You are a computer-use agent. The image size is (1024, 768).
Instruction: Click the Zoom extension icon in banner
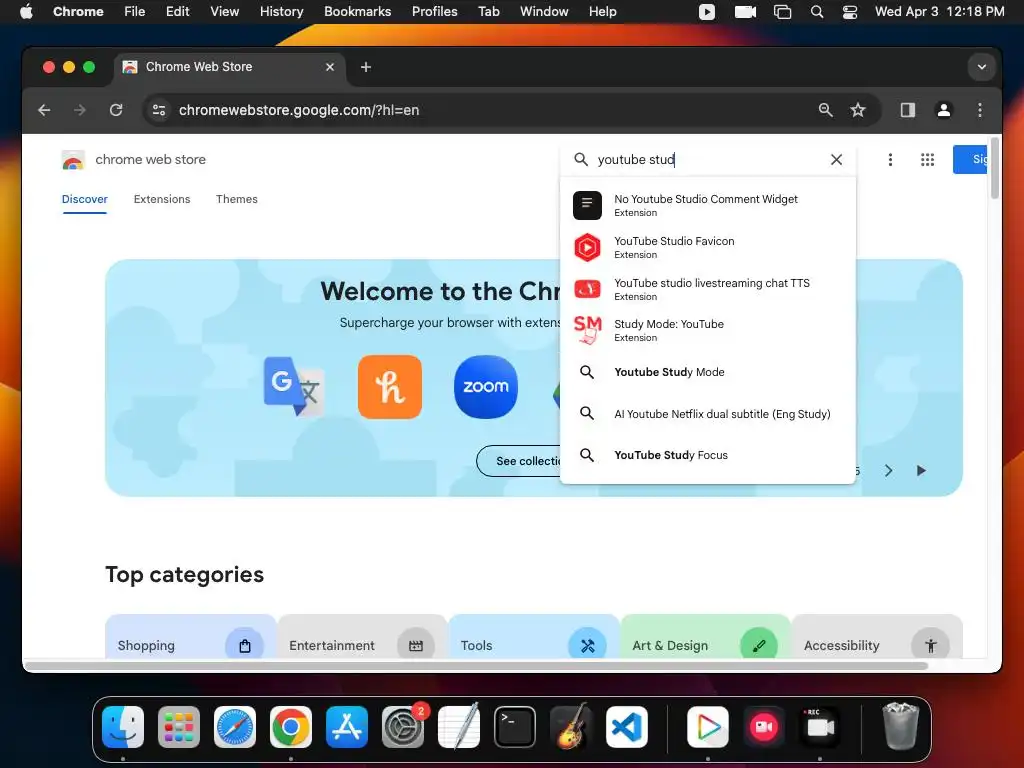click(x=486, y=387)
